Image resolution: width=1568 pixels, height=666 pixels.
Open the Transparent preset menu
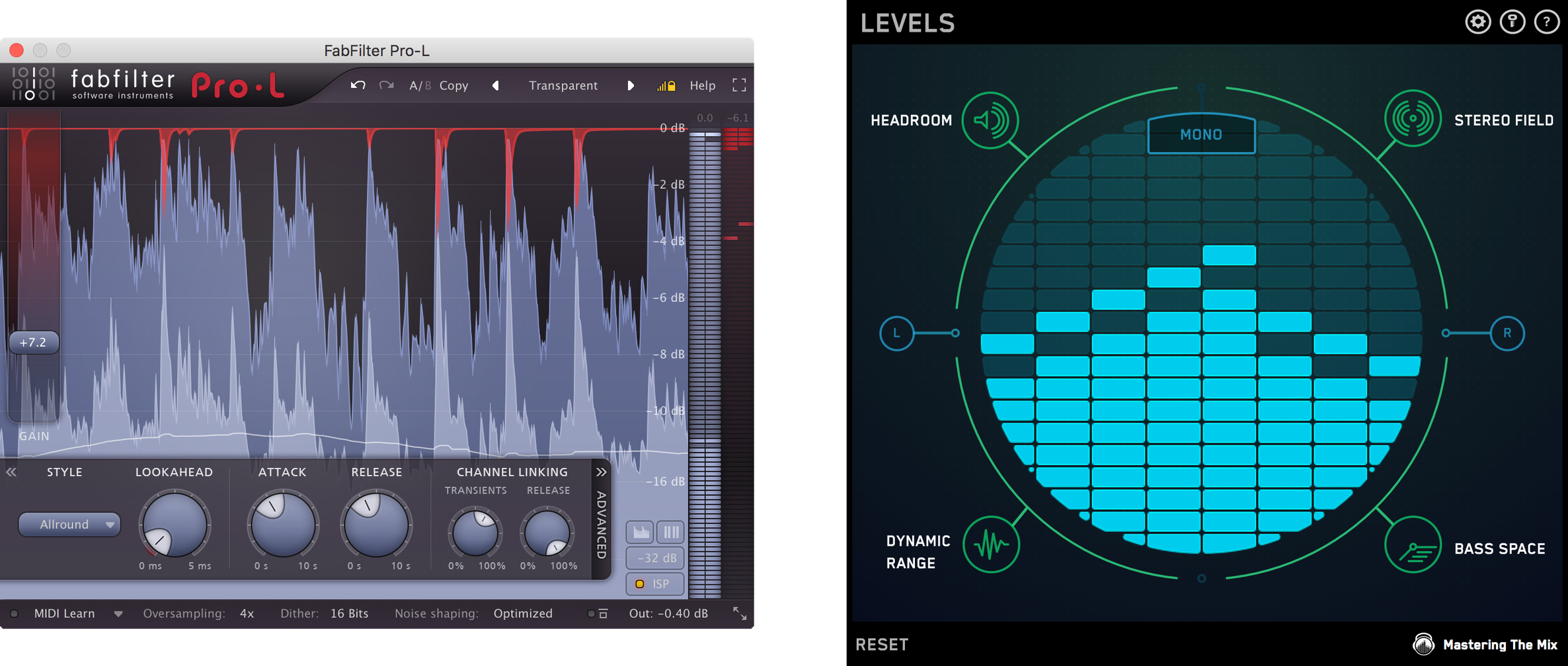pyautogui.click(x=563, y=85)
